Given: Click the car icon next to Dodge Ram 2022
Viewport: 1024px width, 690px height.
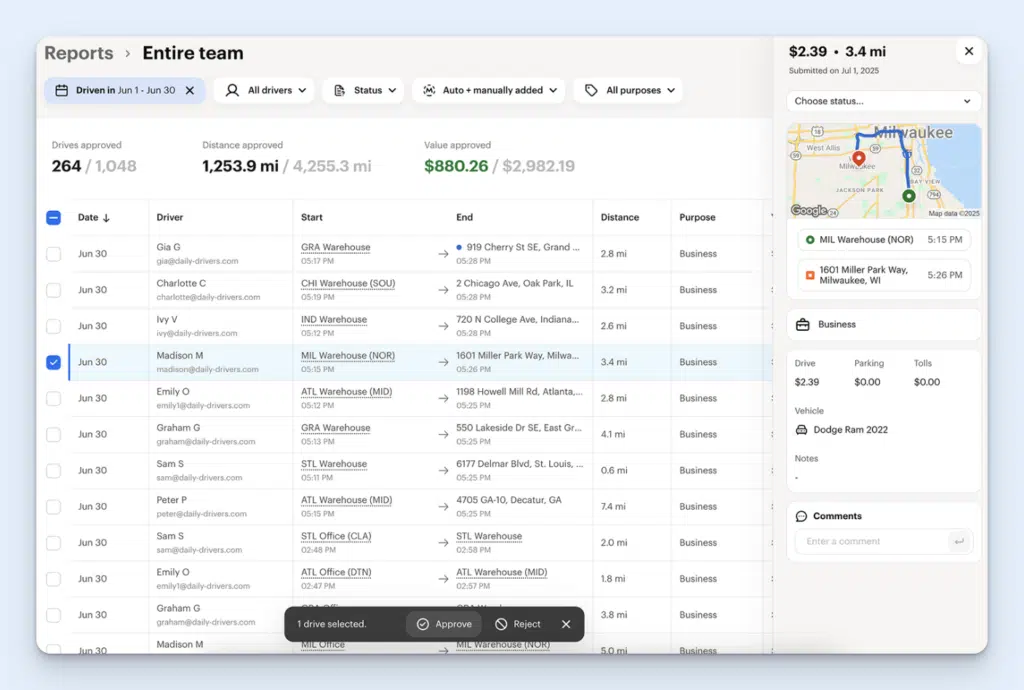Looking at the screenshot, I should 801,429.
